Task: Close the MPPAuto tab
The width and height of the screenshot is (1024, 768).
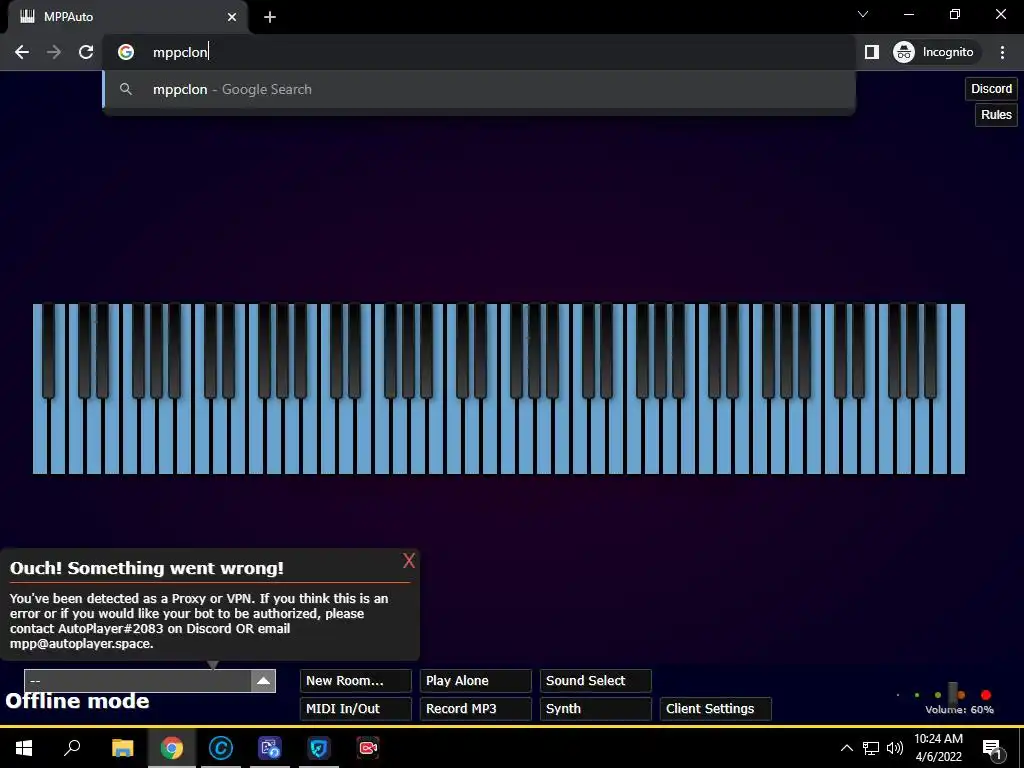Action: click(x=232, y=17)
